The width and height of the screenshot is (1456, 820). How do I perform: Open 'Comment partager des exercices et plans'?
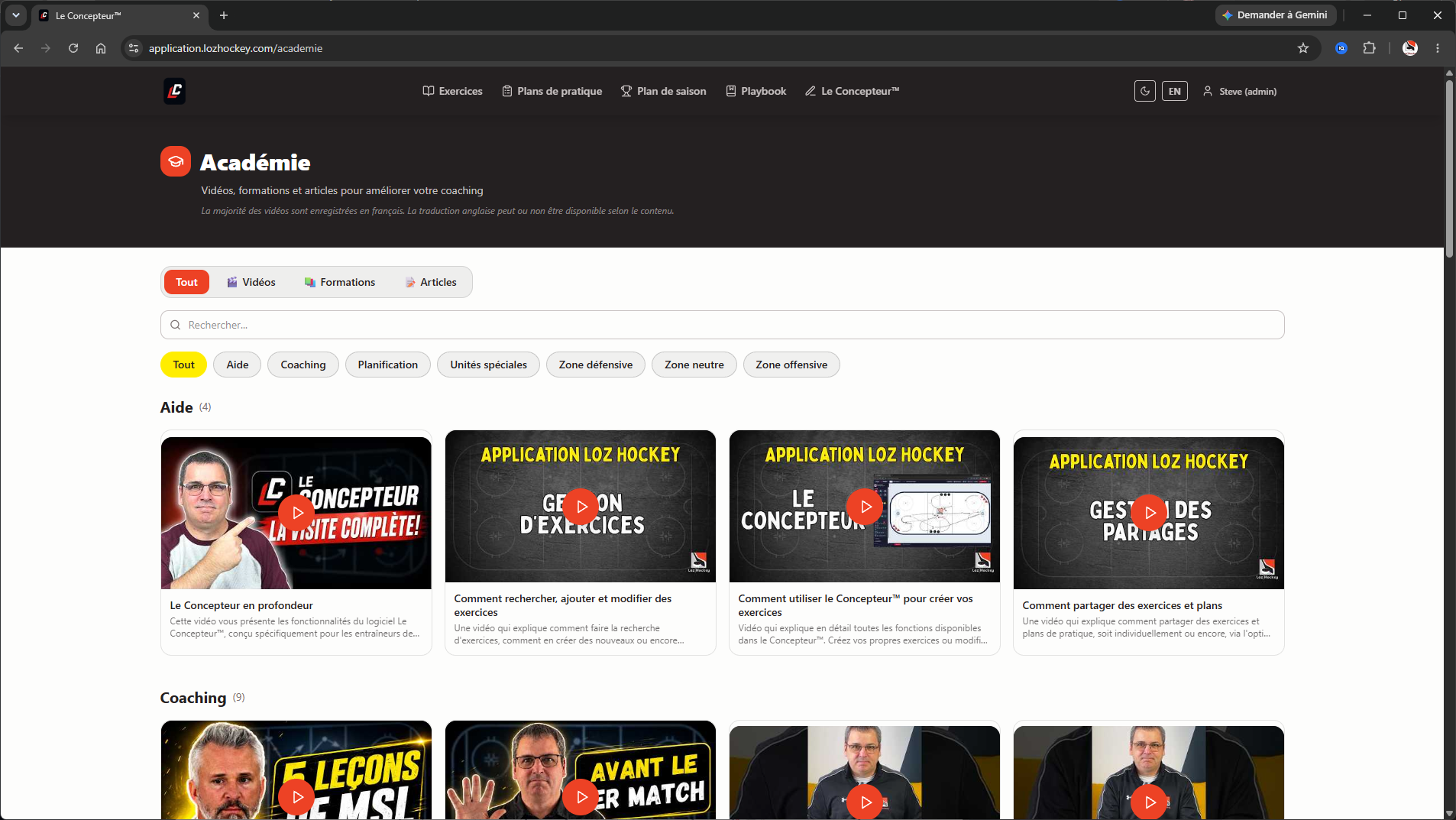pyautogui.click(x=1122, y=605)
